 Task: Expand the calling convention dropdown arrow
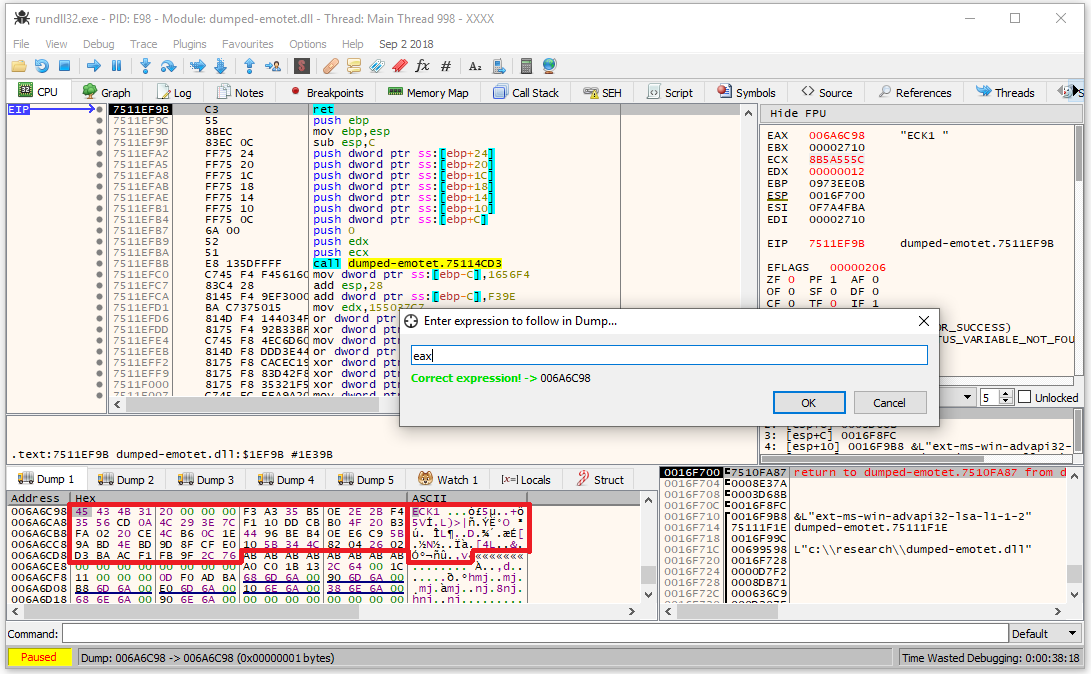[966, 397]
